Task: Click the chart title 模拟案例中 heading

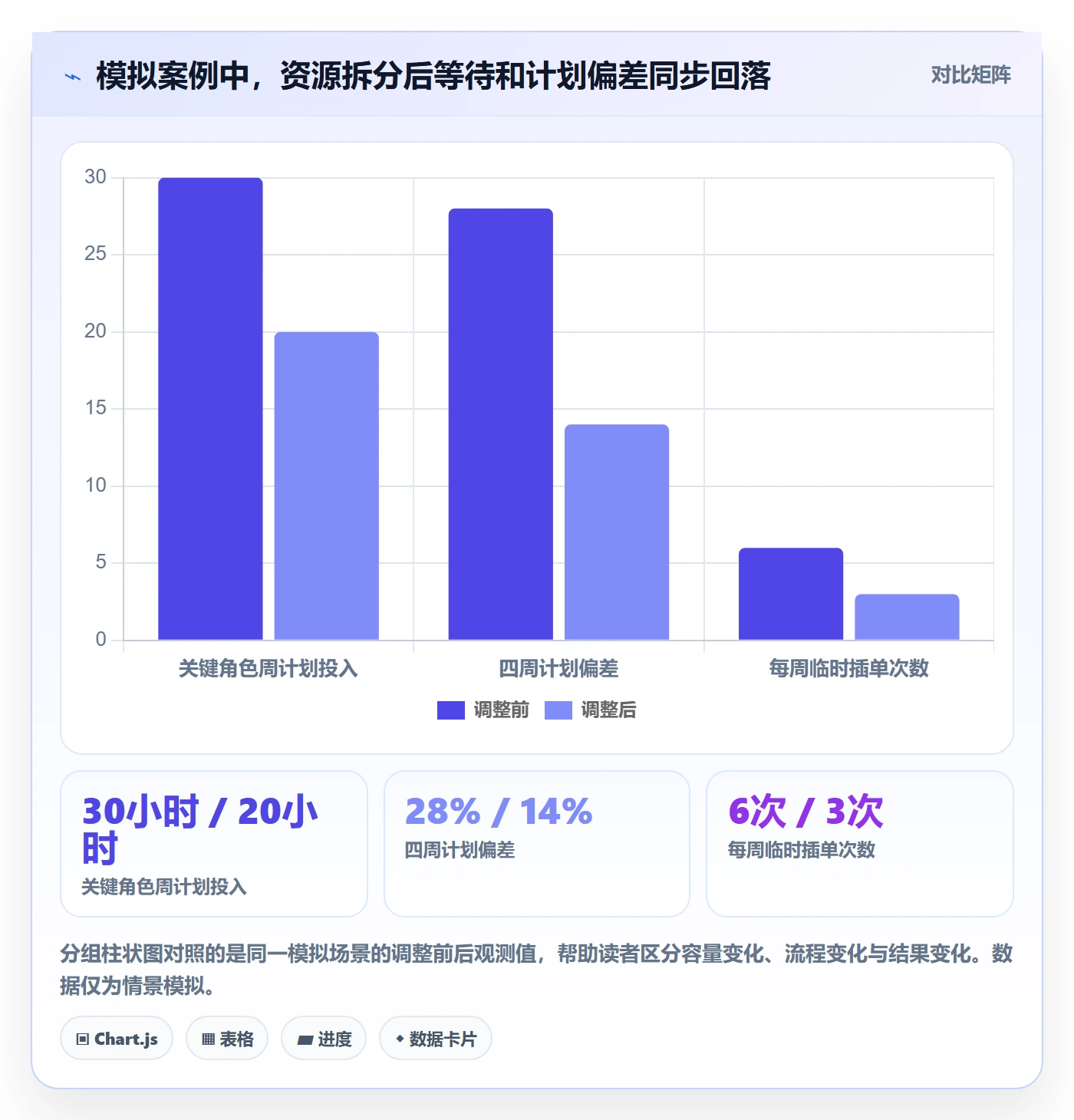Action: tap(433, 76)
